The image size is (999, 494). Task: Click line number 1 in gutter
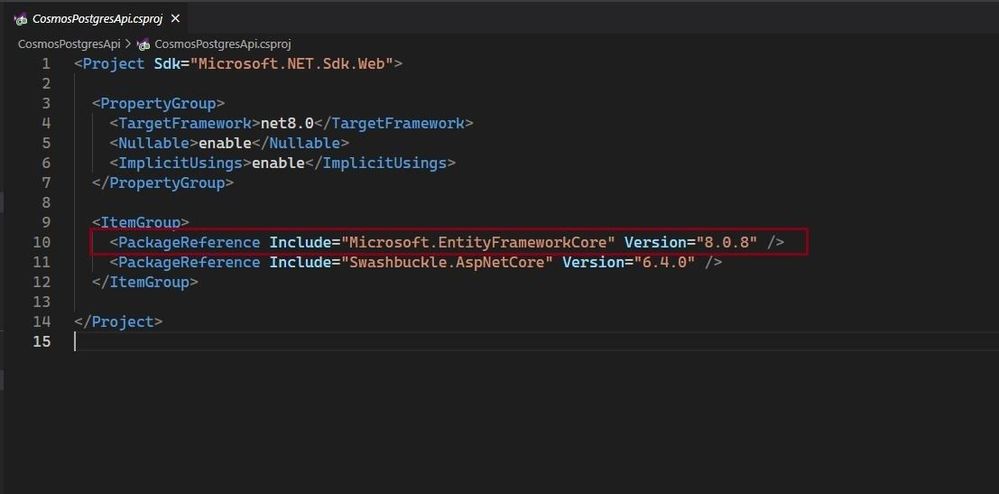(x=45, y=64)
